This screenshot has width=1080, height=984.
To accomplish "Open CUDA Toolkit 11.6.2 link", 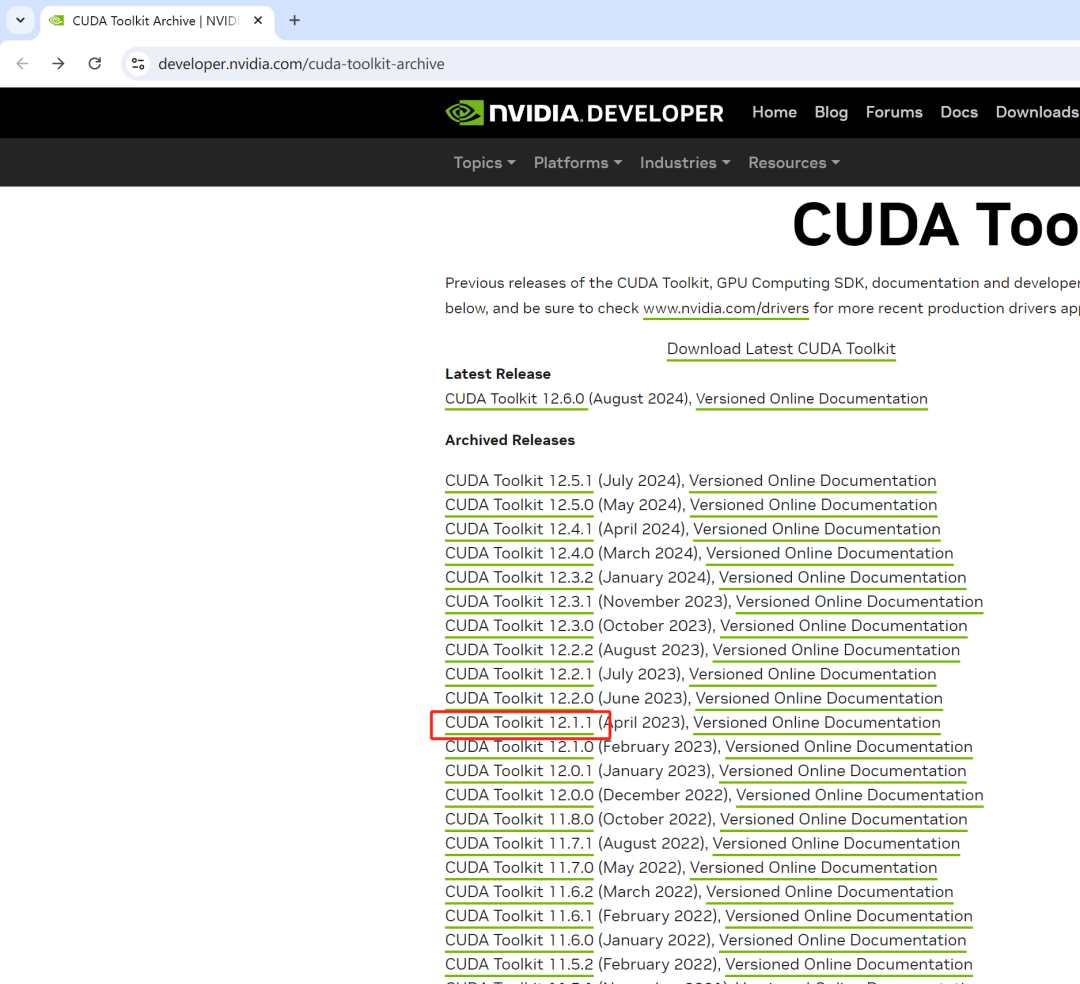I will 519,892.
